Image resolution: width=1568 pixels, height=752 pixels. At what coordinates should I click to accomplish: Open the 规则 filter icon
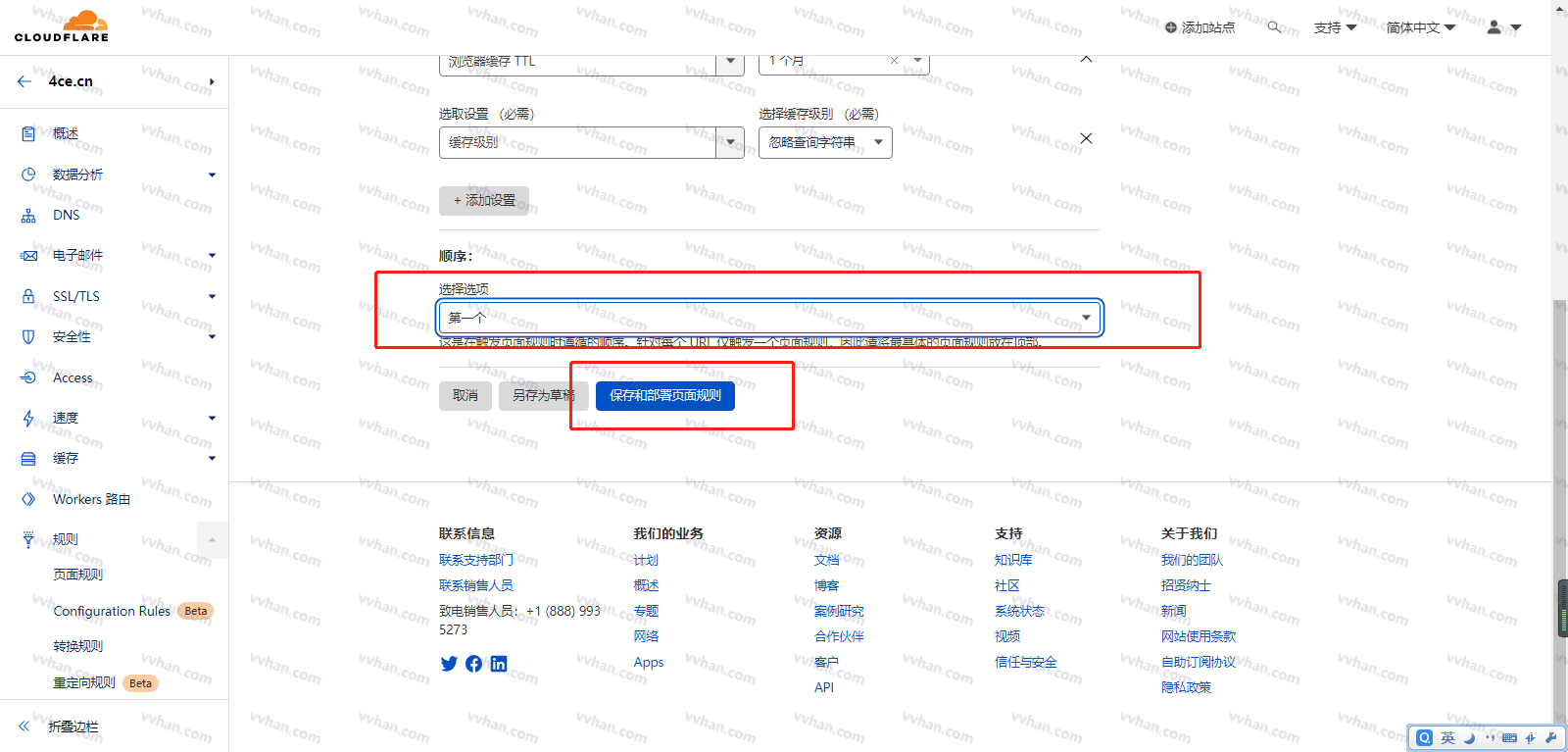click(28, 539)
